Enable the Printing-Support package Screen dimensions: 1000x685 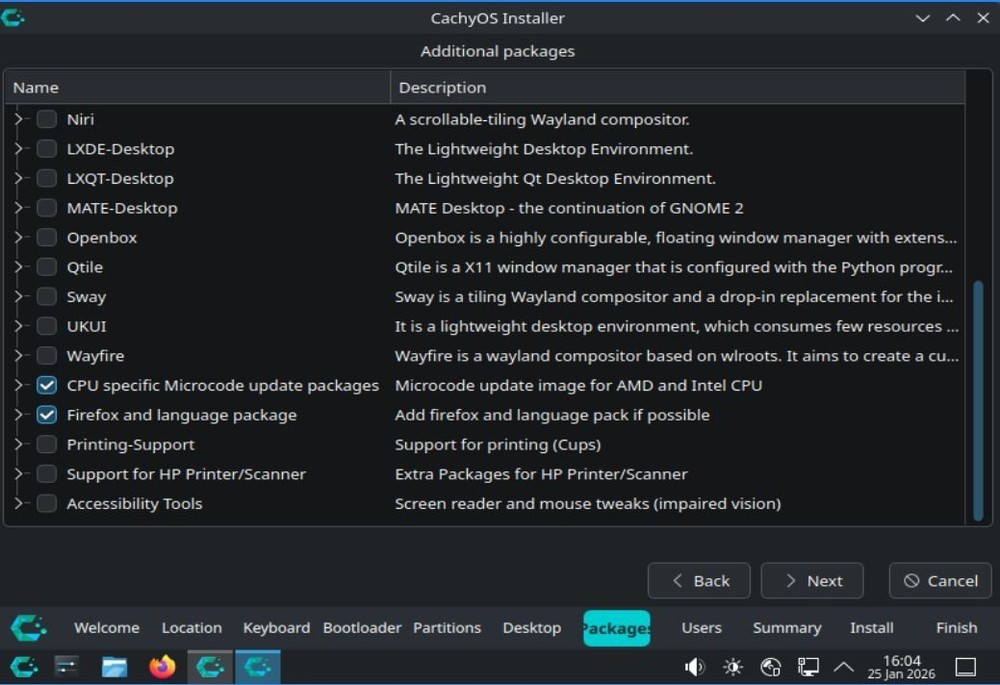[x=46, y=444]
